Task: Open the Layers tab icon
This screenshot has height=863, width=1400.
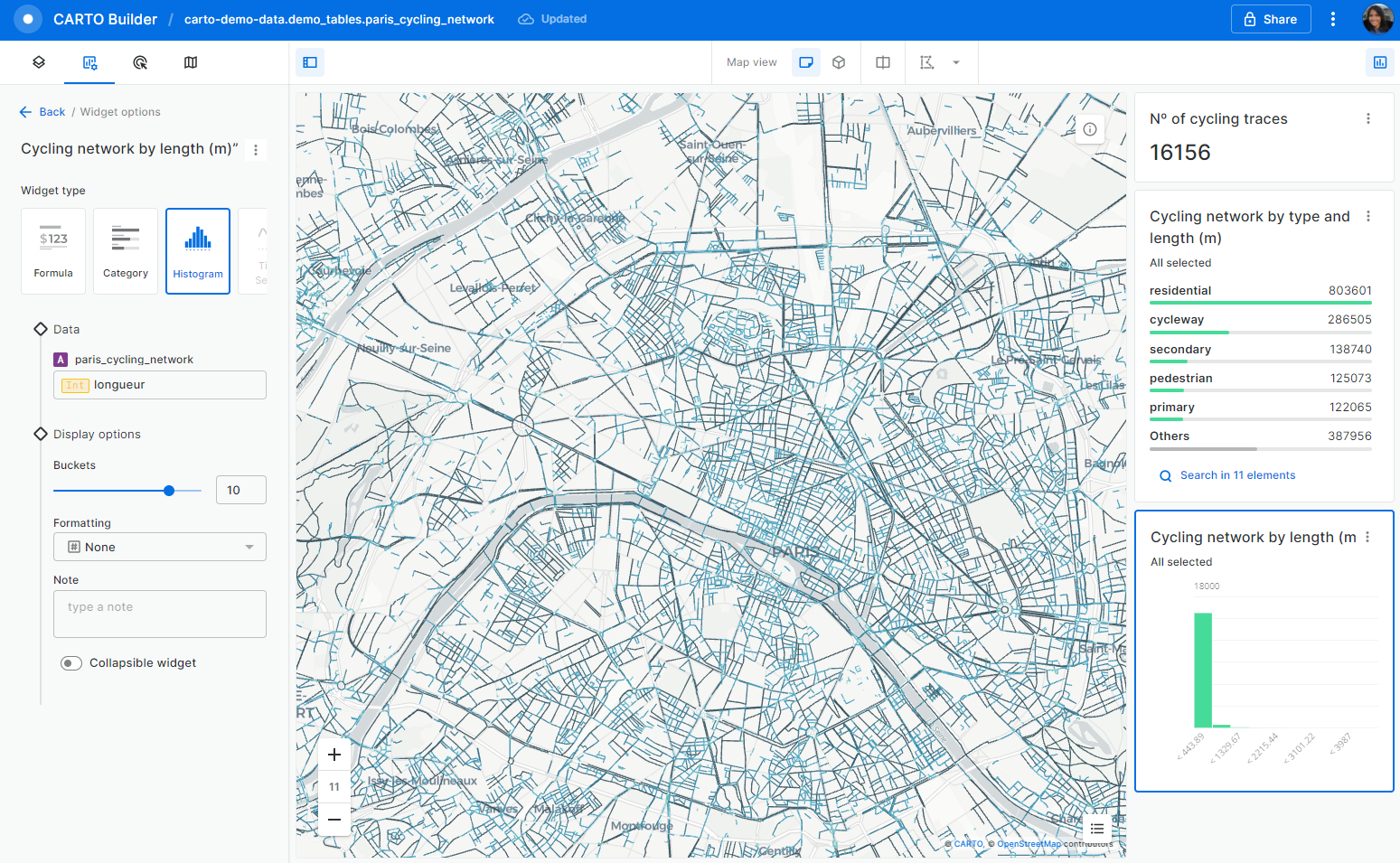Action: point(39,62)
